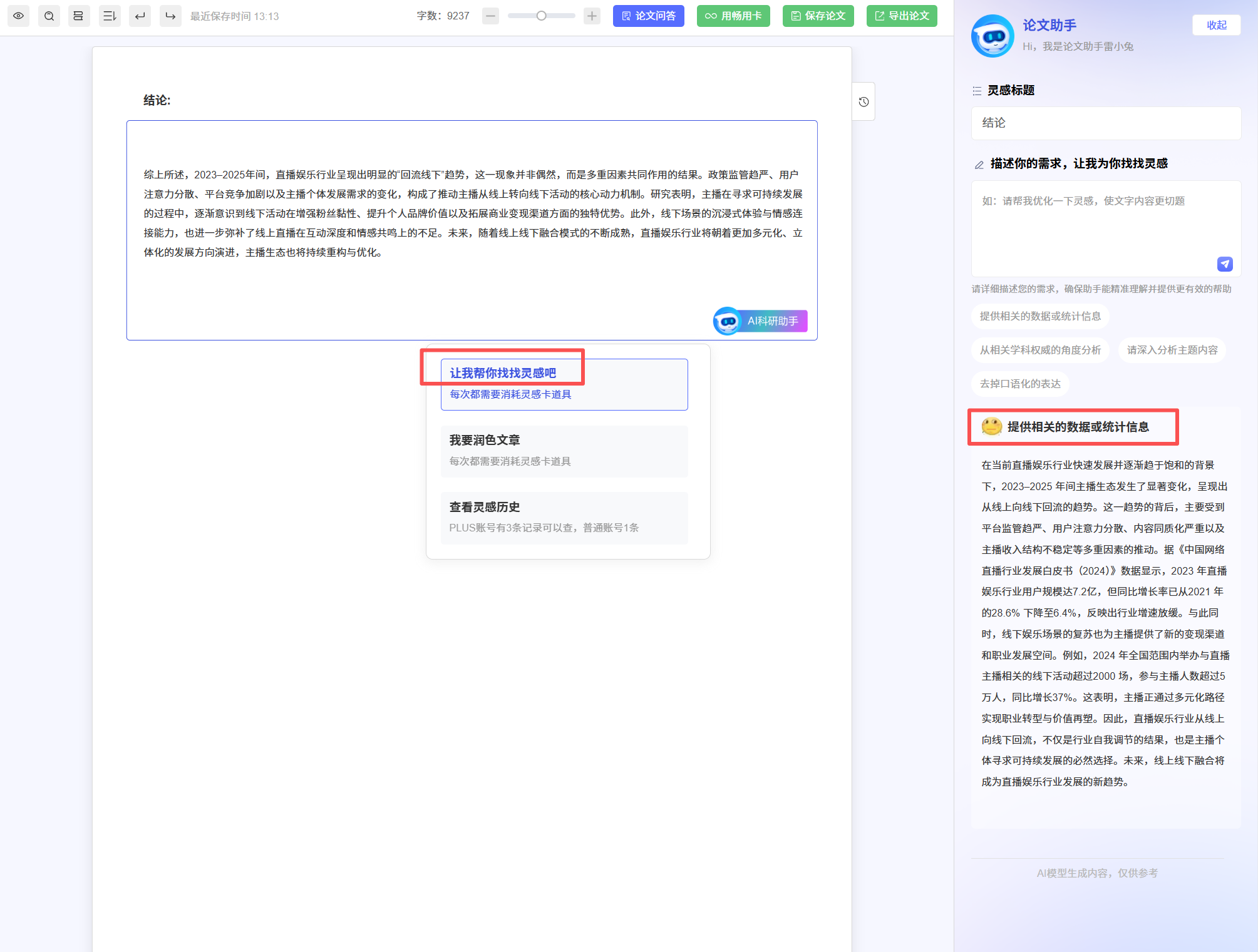The width and height of the screenshot is (1258, 952).
Task: Click 保存论文 to save the paper
Action: (x=818, y=16)
